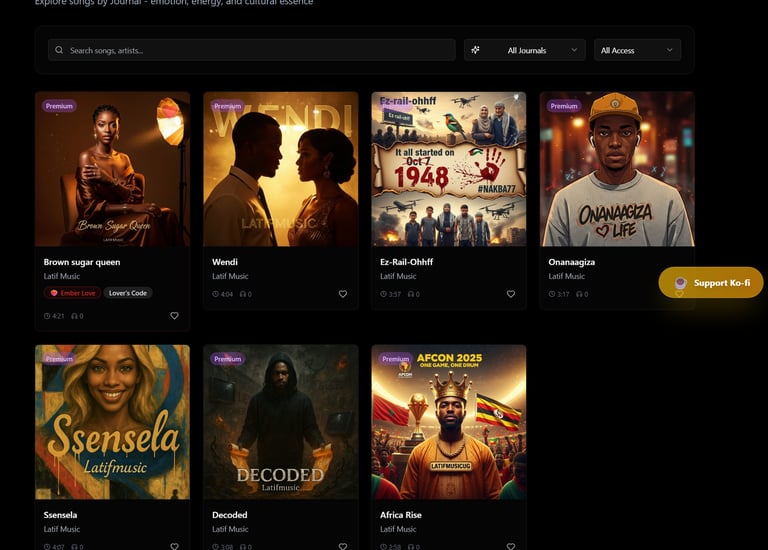Click the clock icon on Brown sugar queen

[47, 316]
